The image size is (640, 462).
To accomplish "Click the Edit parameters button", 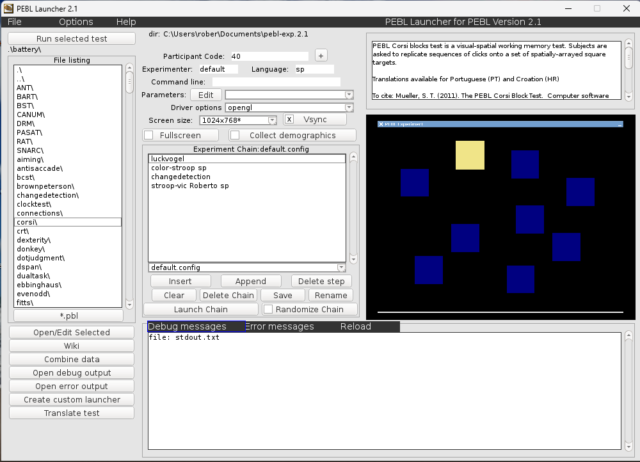I will (206, 95).
